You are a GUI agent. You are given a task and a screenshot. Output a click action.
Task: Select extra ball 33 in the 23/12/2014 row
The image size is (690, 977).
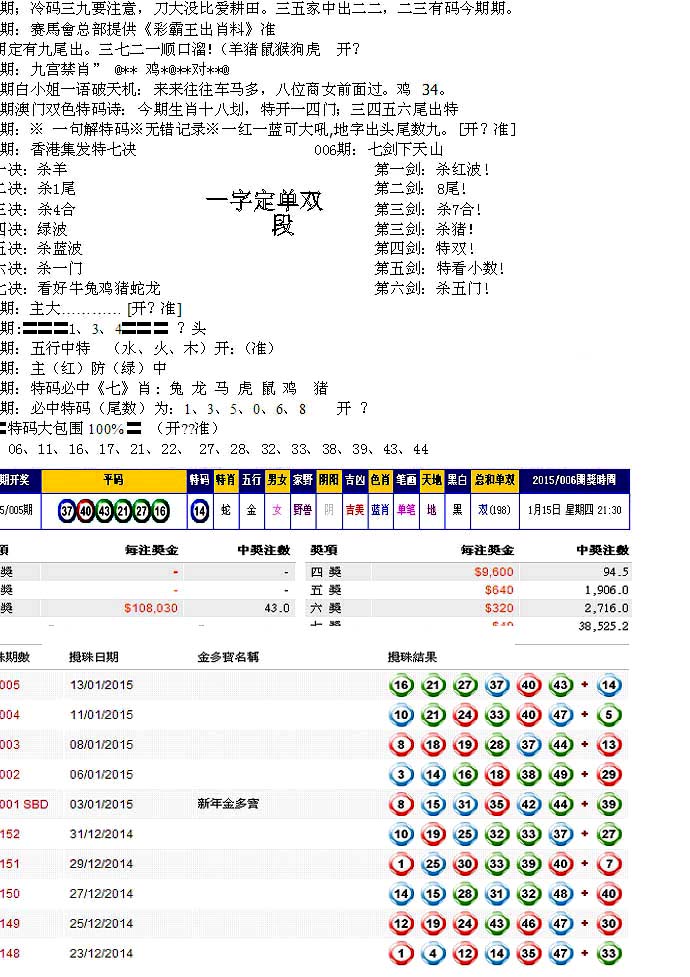coord(608,953)
